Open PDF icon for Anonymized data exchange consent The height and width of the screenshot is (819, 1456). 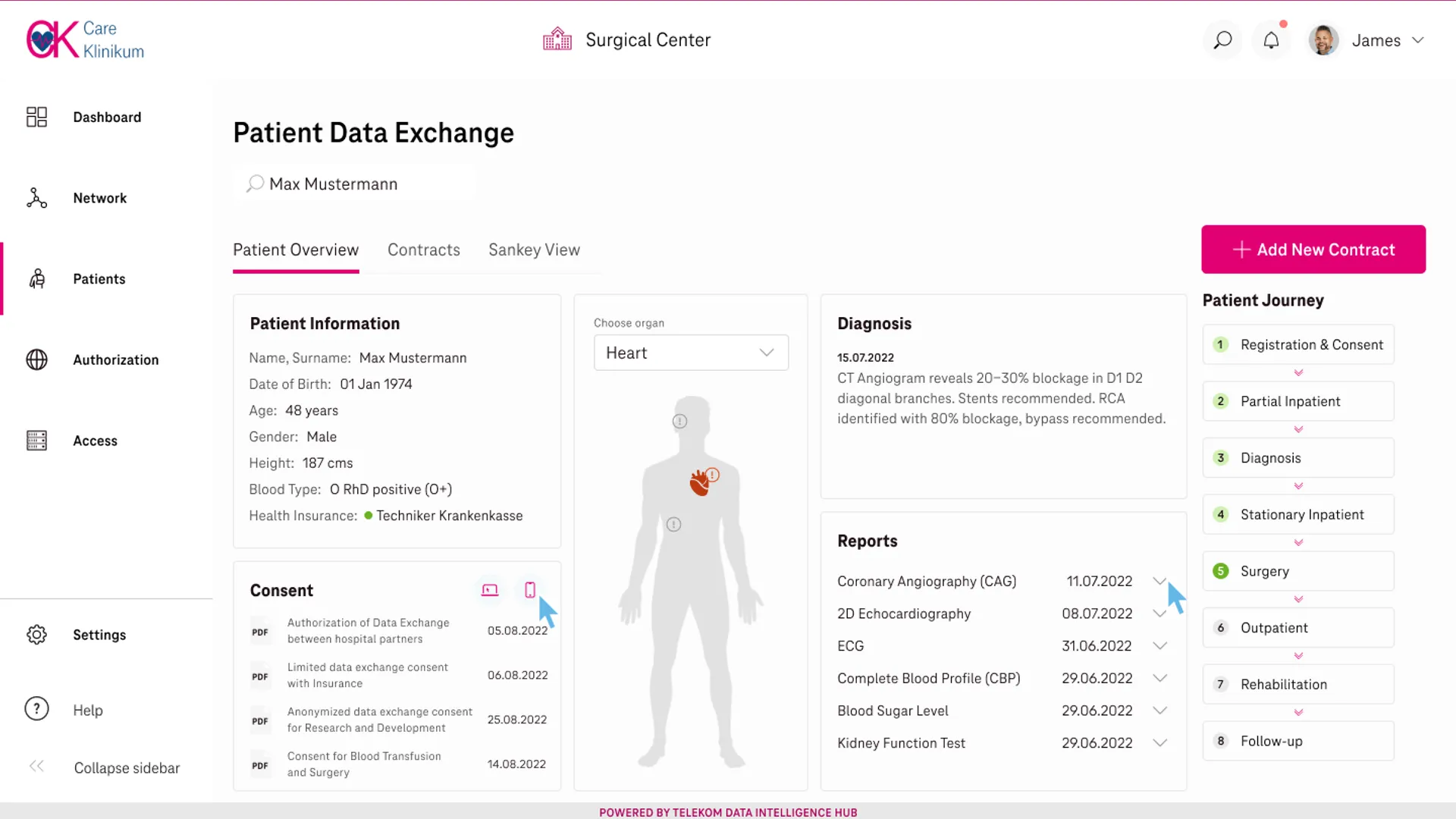pyautogui.click(x=260, y=721)
